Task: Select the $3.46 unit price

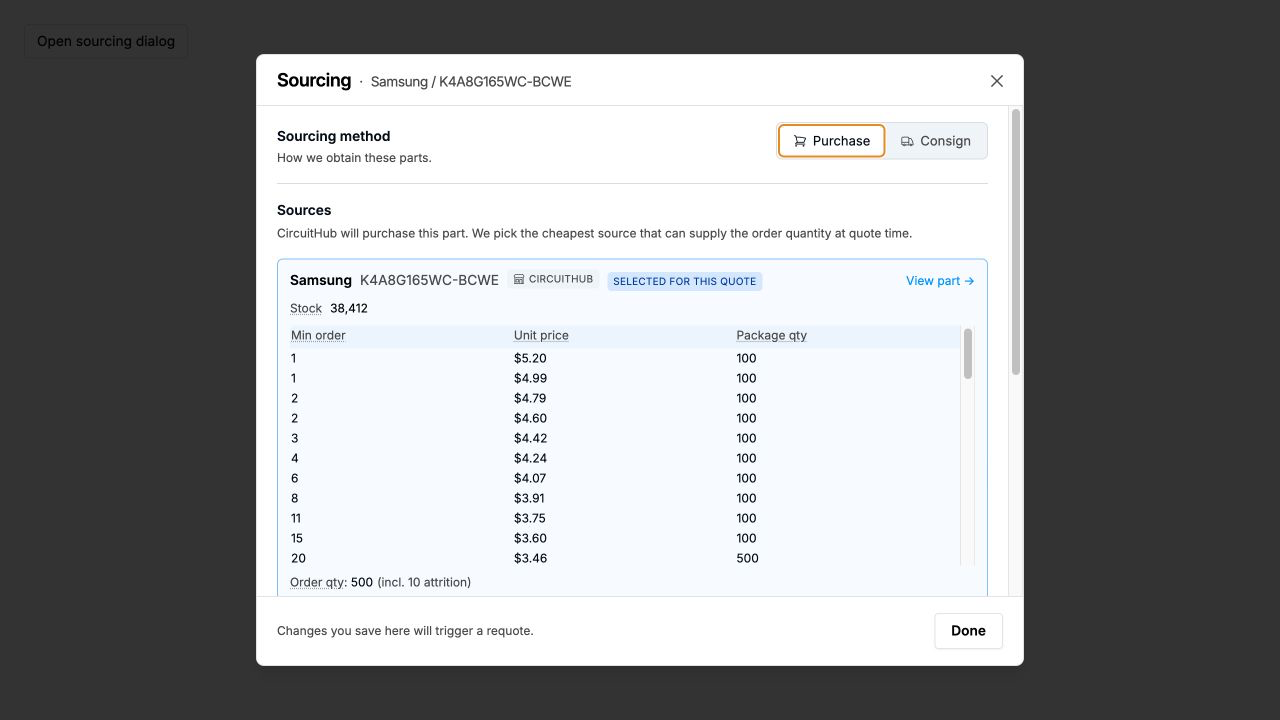Action: 530,558
